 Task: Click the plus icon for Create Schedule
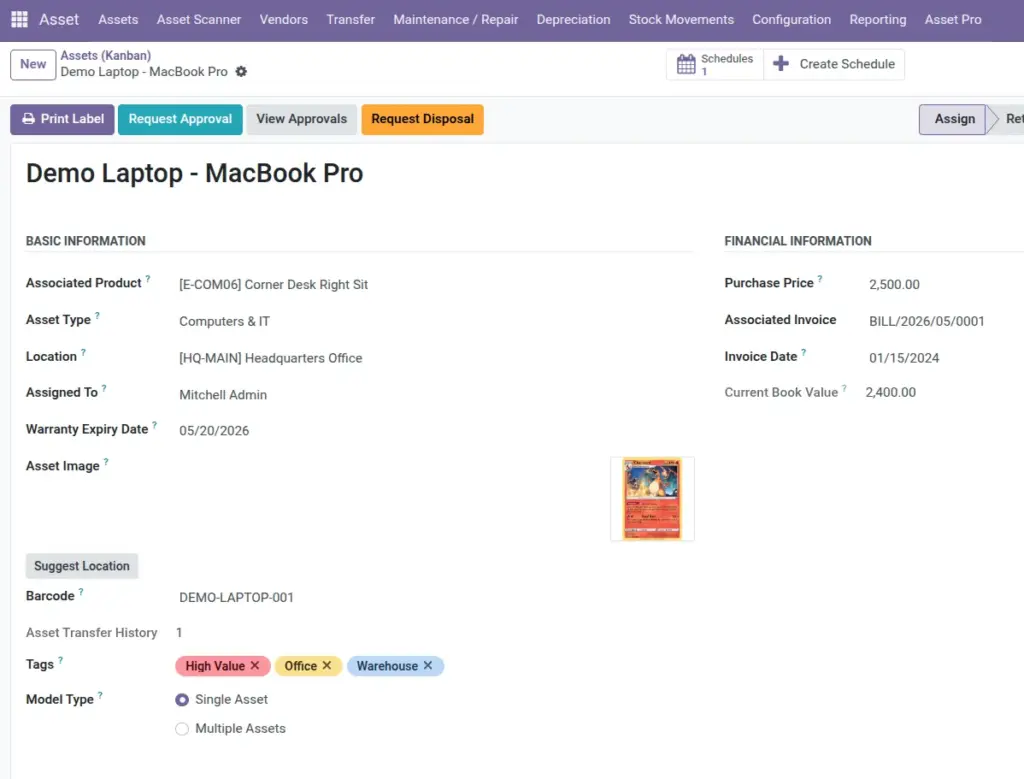pos(780,63)
